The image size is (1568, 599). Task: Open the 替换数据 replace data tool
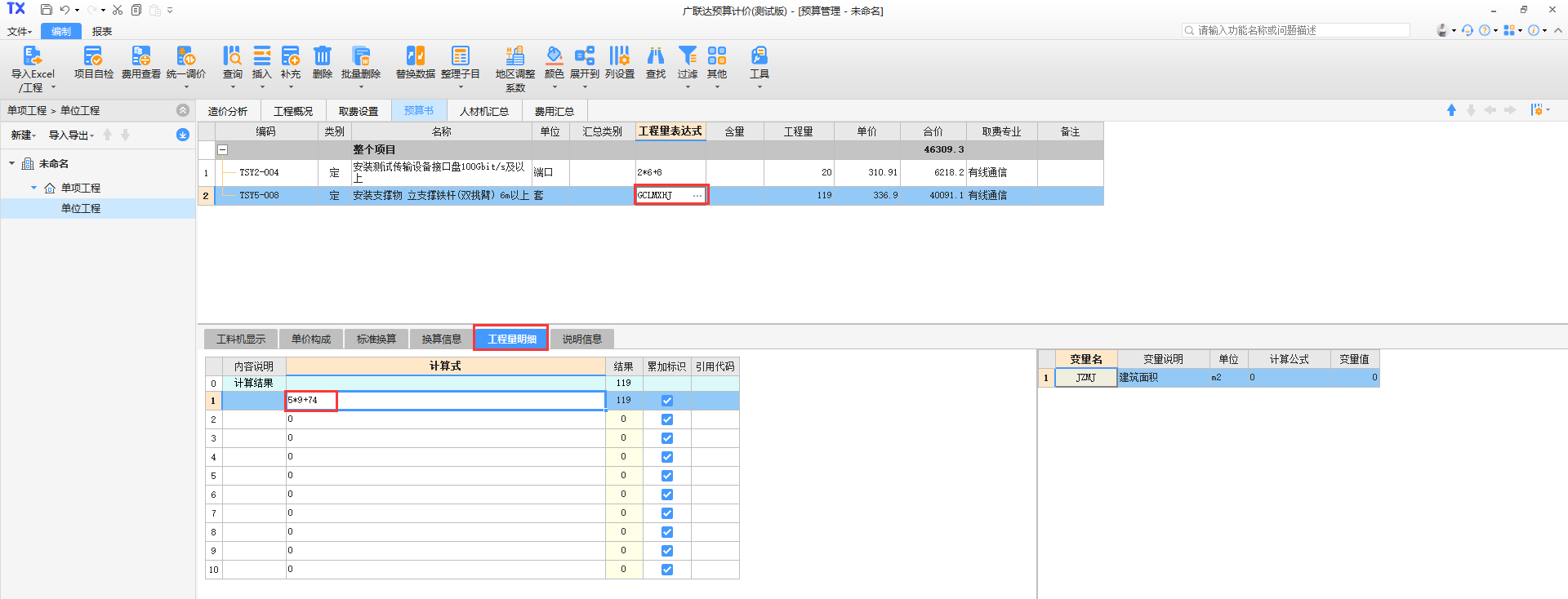pos(415,57)
